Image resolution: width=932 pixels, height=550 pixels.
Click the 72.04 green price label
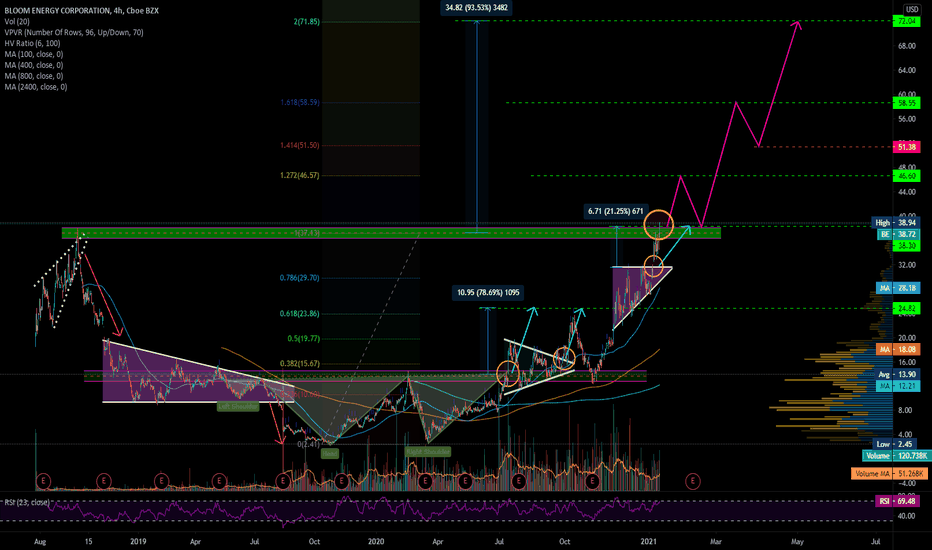[906, 21]
